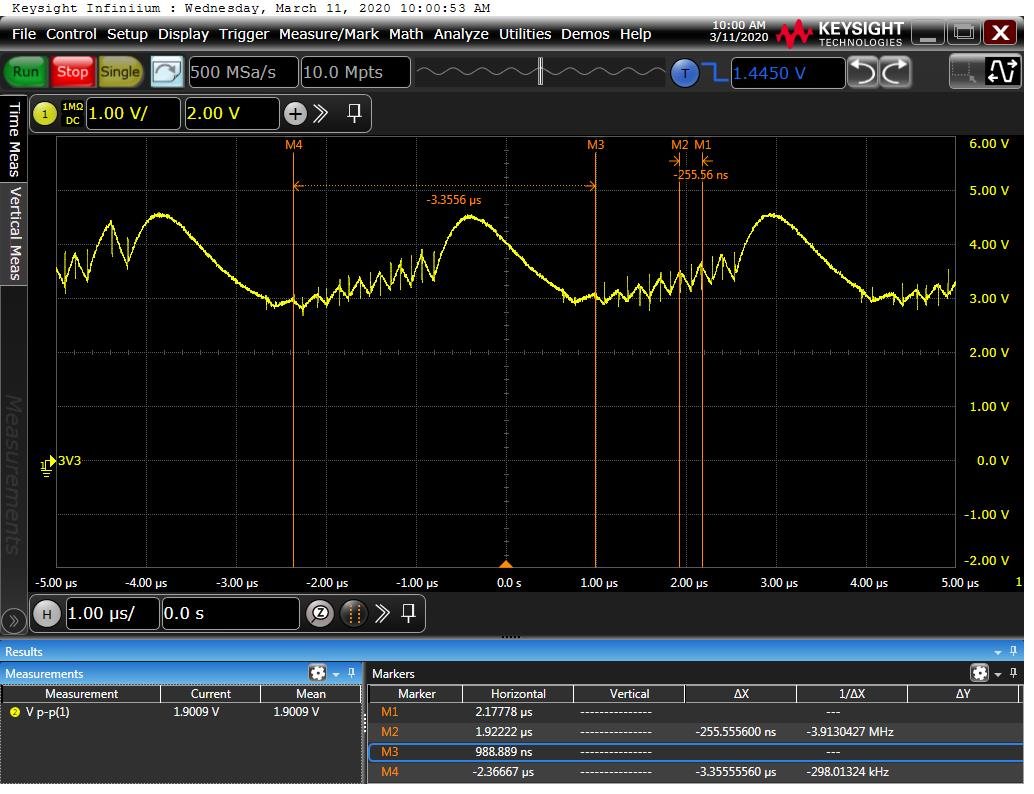Click the M4 marker label
Image resolution: width=1034 pixels, height=794 pixels.
pos(293,144)
